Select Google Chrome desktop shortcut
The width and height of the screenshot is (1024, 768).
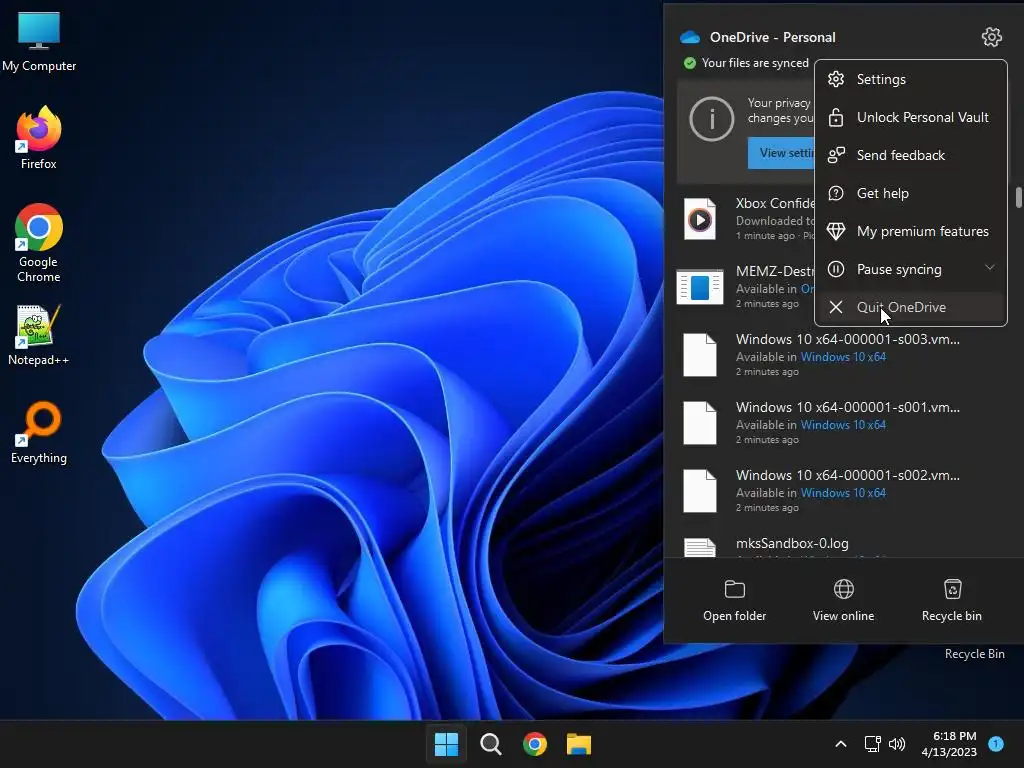pos(39,243)
